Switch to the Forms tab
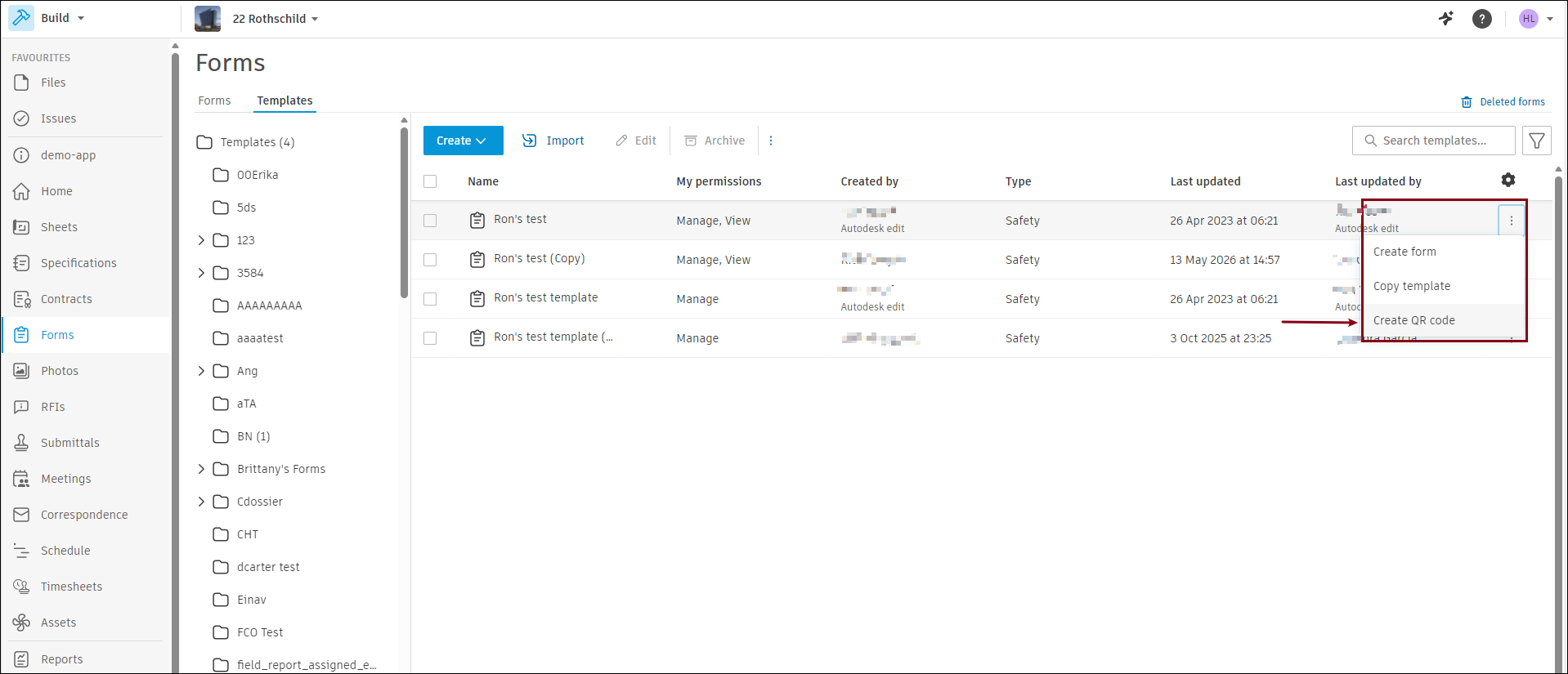The width and height of the screenshot is (1568, 674). click(214, 100)
